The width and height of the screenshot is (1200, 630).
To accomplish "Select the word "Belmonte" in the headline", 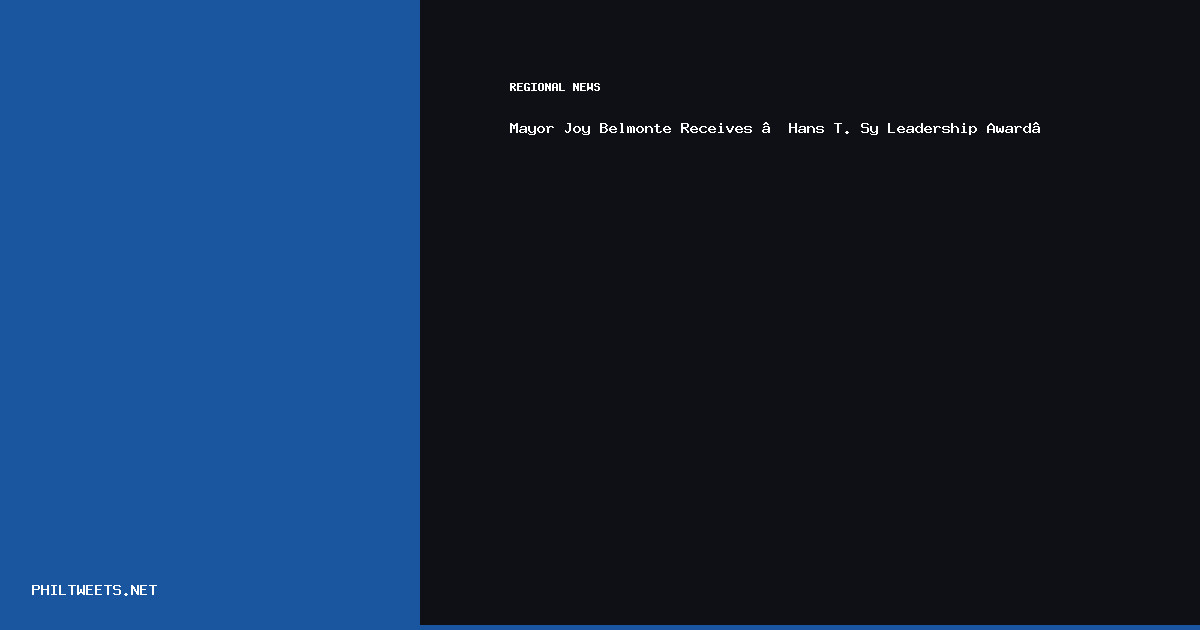I will tap(635, 128).
